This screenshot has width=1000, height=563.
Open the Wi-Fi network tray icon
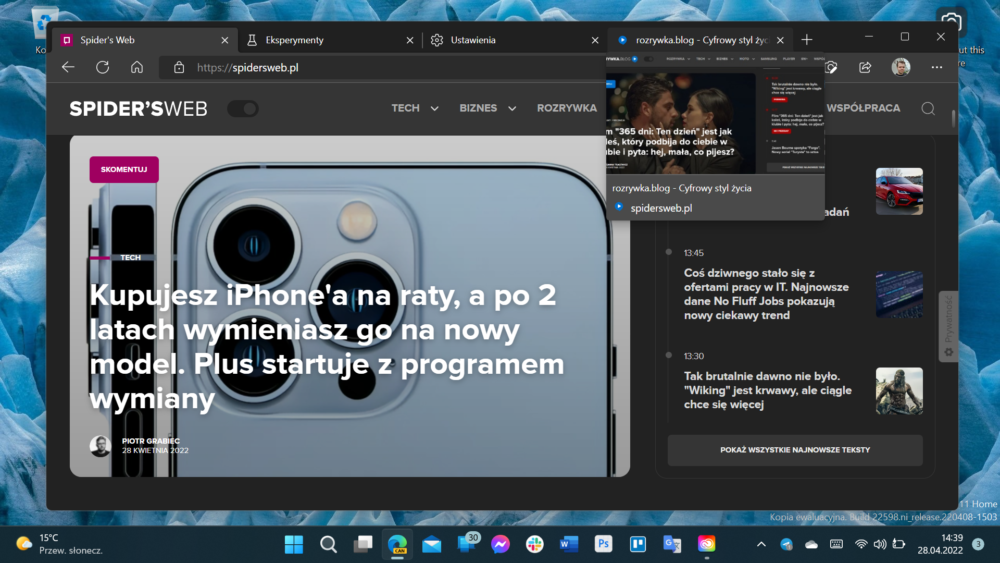pyautogui.click(x=861, y=545)
